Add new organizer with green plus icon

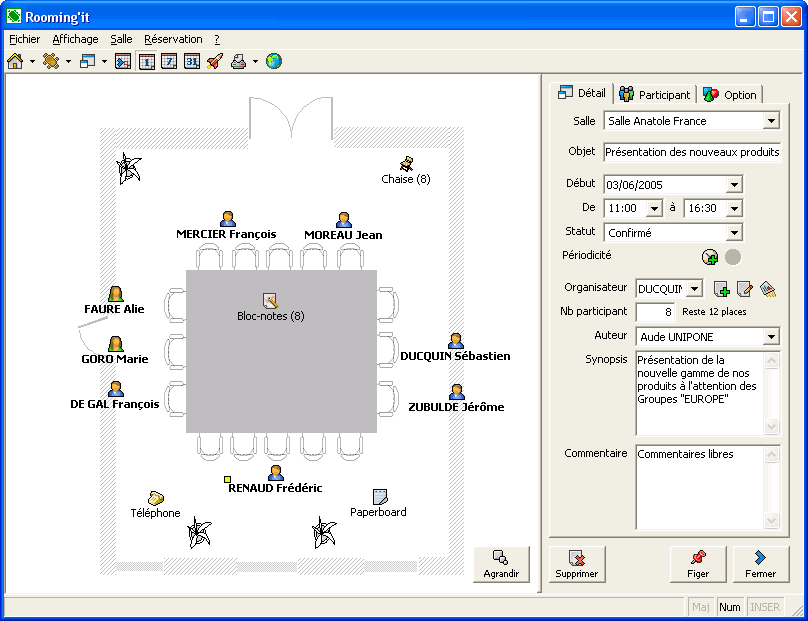[722, 289]
